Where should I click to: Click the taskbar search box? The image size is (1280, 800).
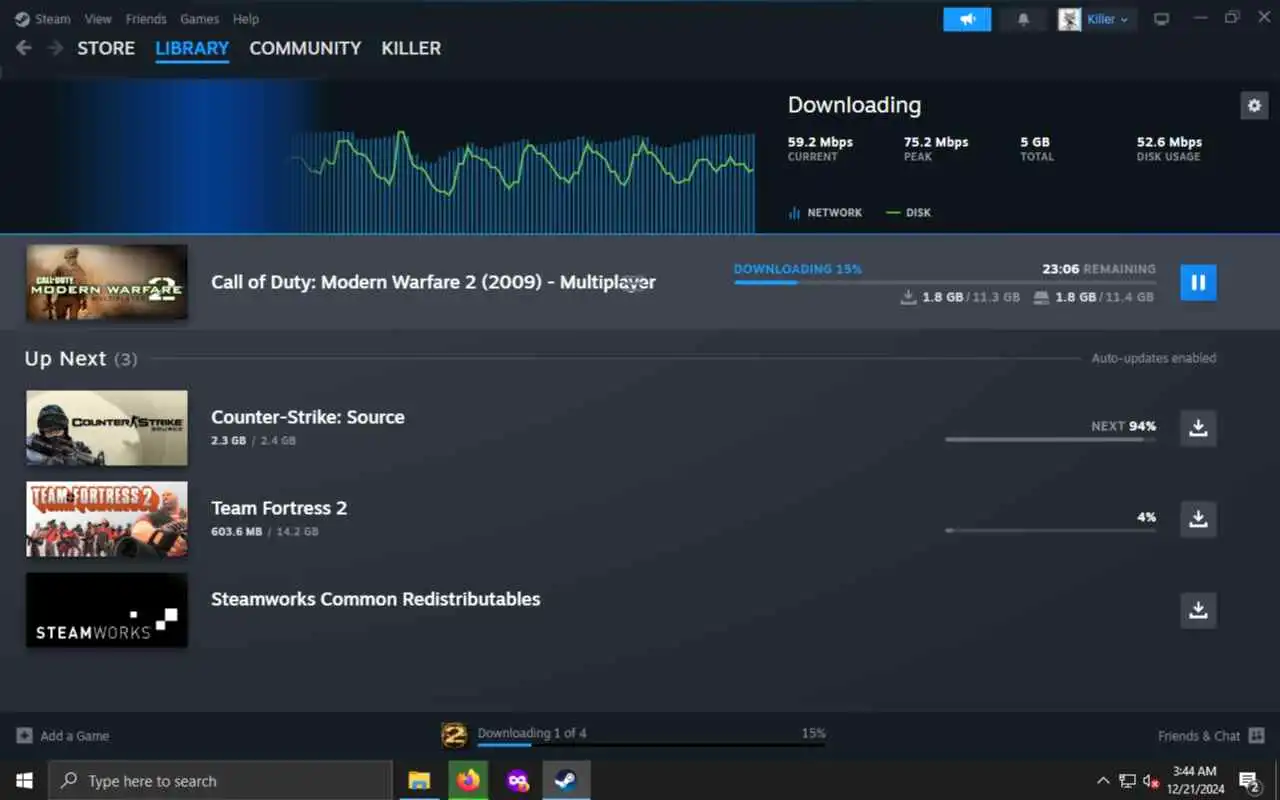(220, 780)
